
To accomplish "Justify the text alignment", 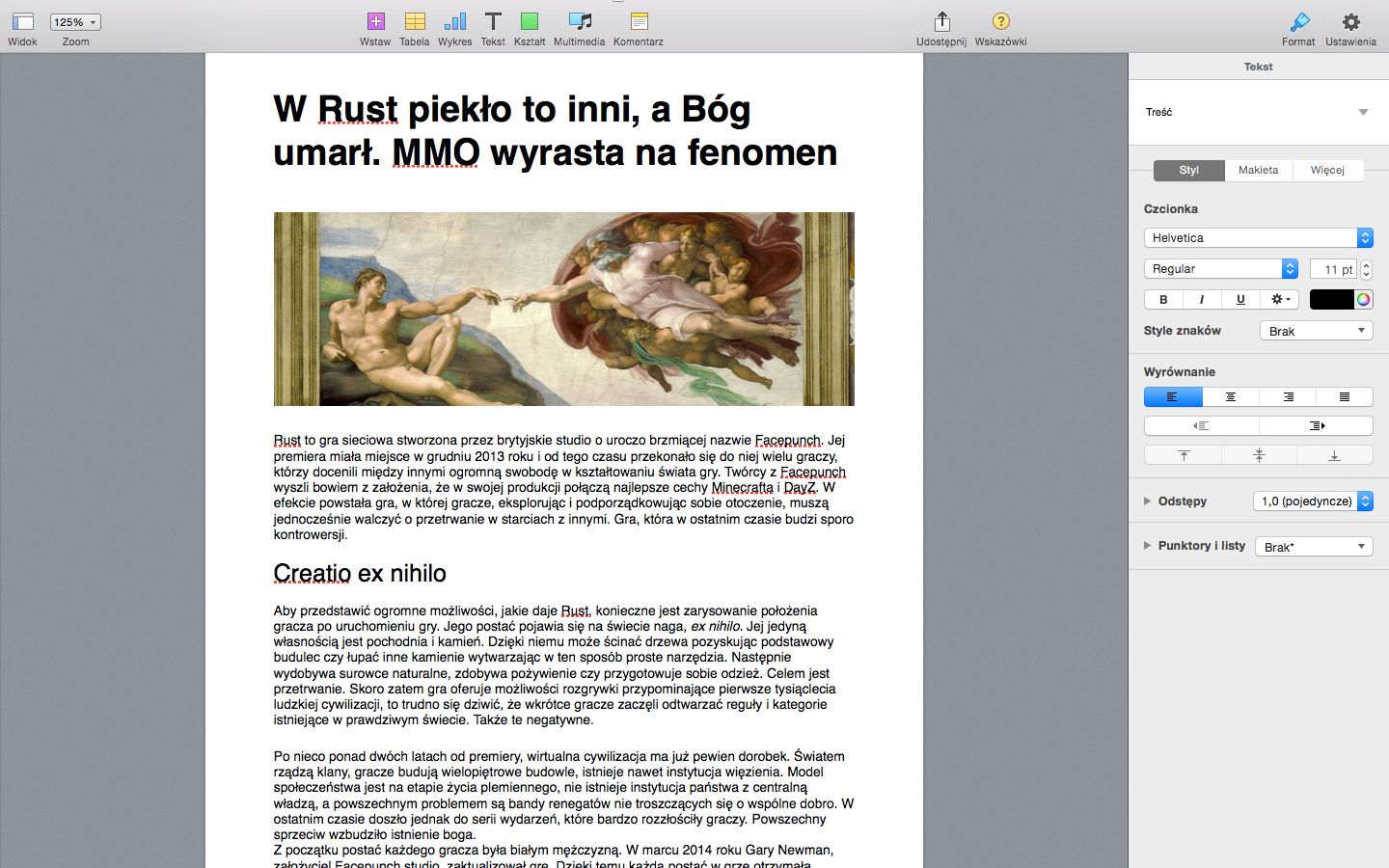I will click(1345, 397).
